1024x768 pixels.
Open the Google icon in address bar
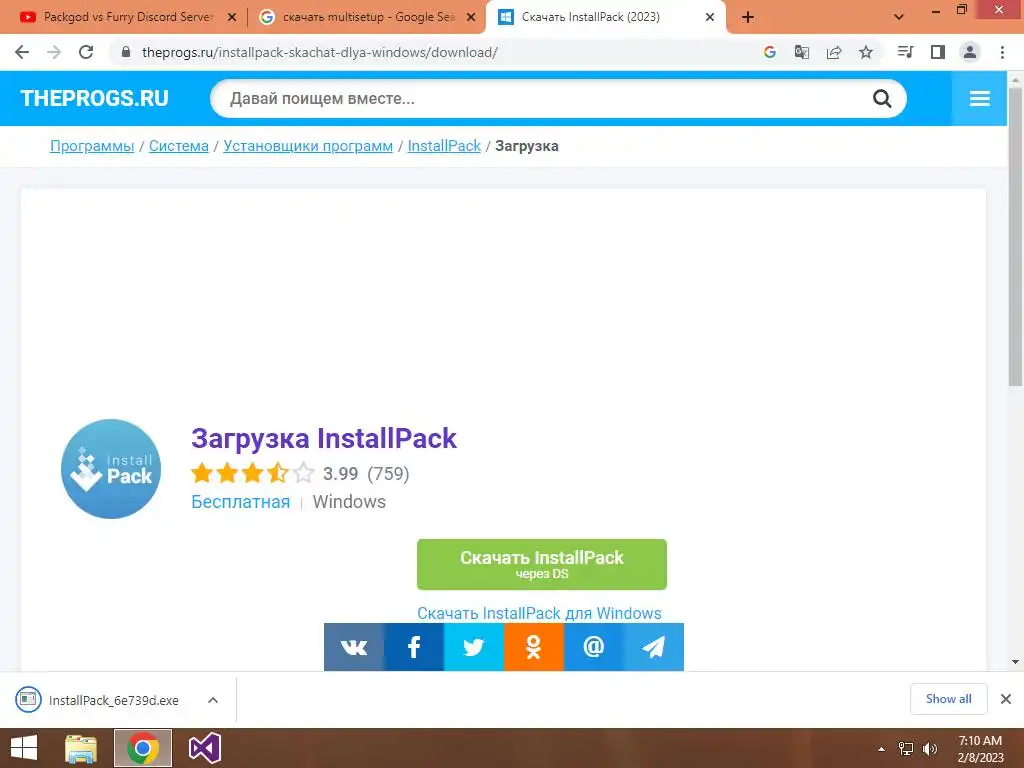click(x=770, y=52)
